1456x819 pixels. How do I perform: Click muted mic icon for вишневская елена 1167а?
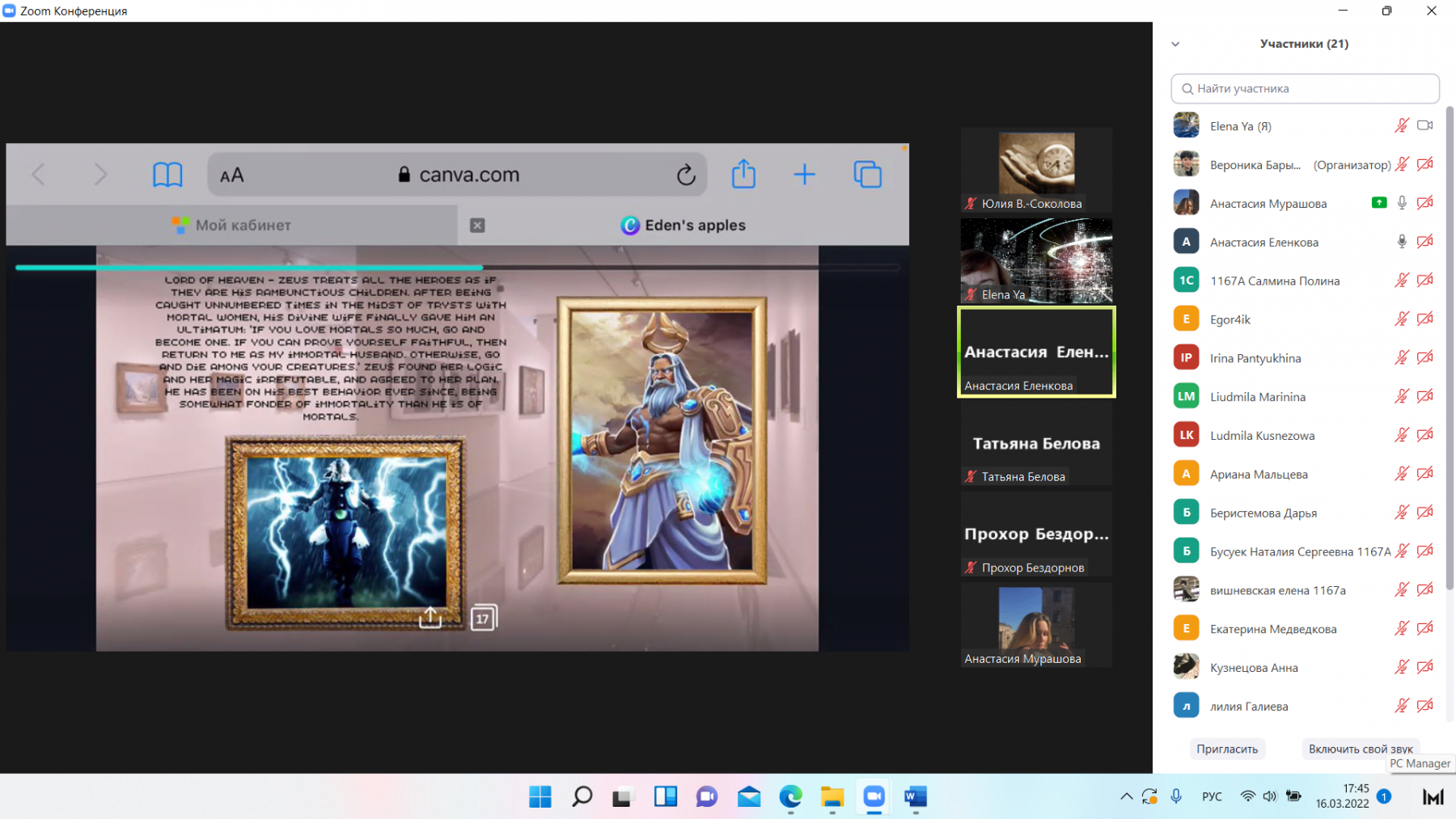click(1402, 590)
